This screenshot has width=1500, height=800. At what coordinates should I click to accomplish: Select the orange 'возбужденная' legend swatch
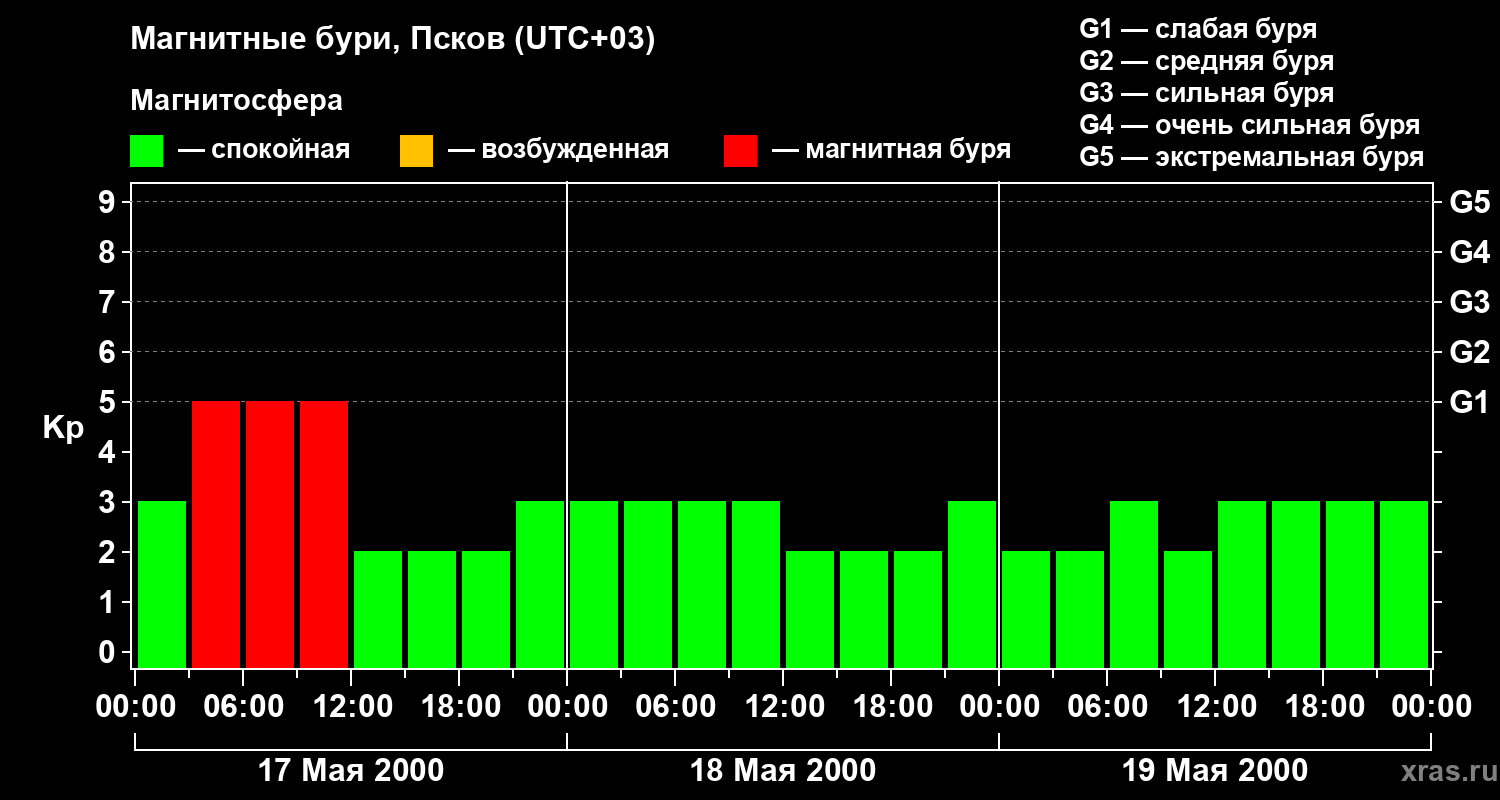coord(416,150)
